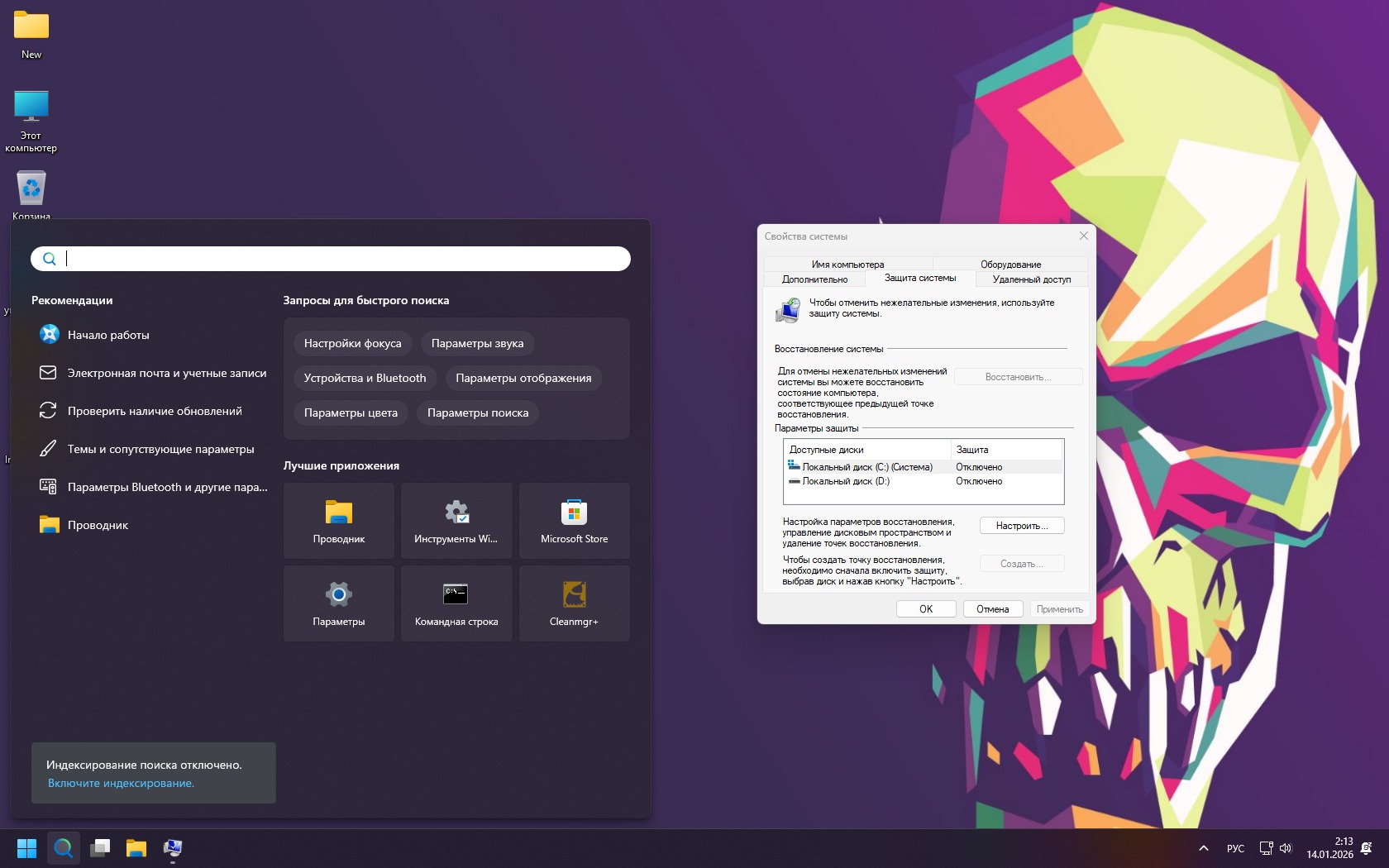This screenshot has width=1389, height=868.
Task: Open volume control in system tray
Action: (x=1286, y=848)
